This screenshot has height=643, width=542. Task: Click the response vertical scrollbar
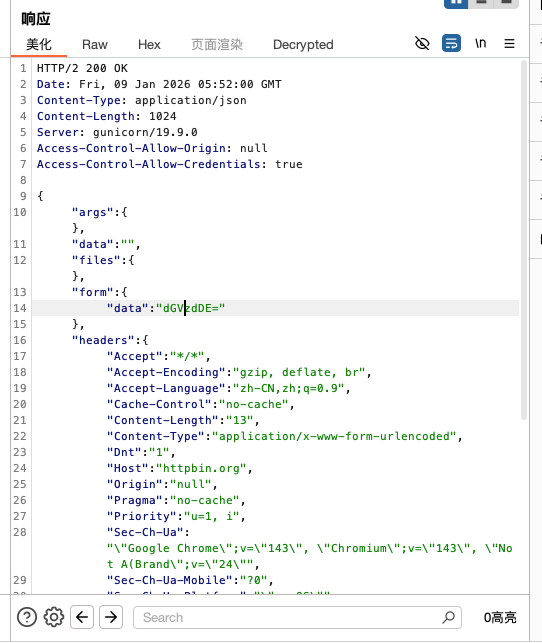click(524, 240)
